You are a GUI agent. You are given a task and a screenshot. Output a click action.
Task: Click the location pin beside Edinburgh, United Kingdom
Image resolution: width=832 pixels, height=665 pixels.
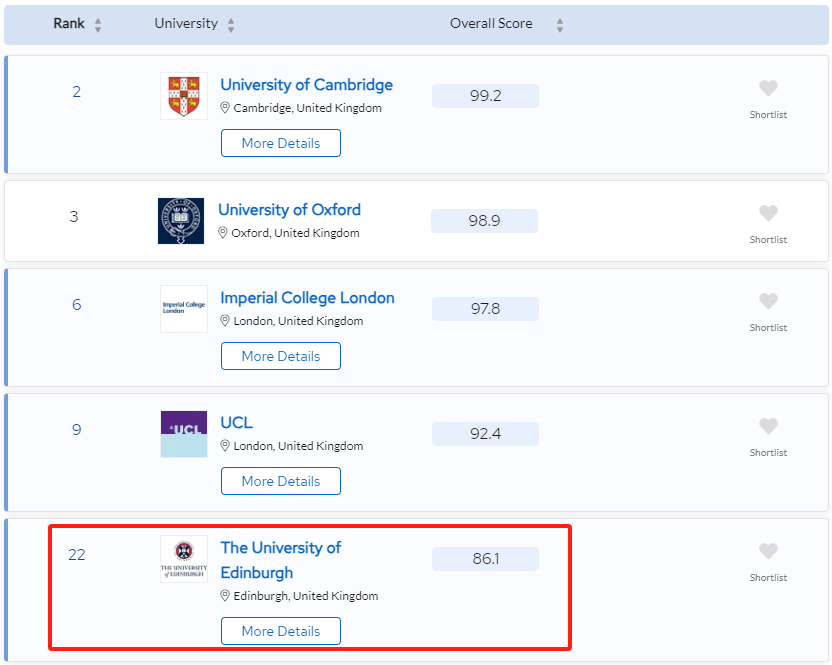click(x=225, y=596)
